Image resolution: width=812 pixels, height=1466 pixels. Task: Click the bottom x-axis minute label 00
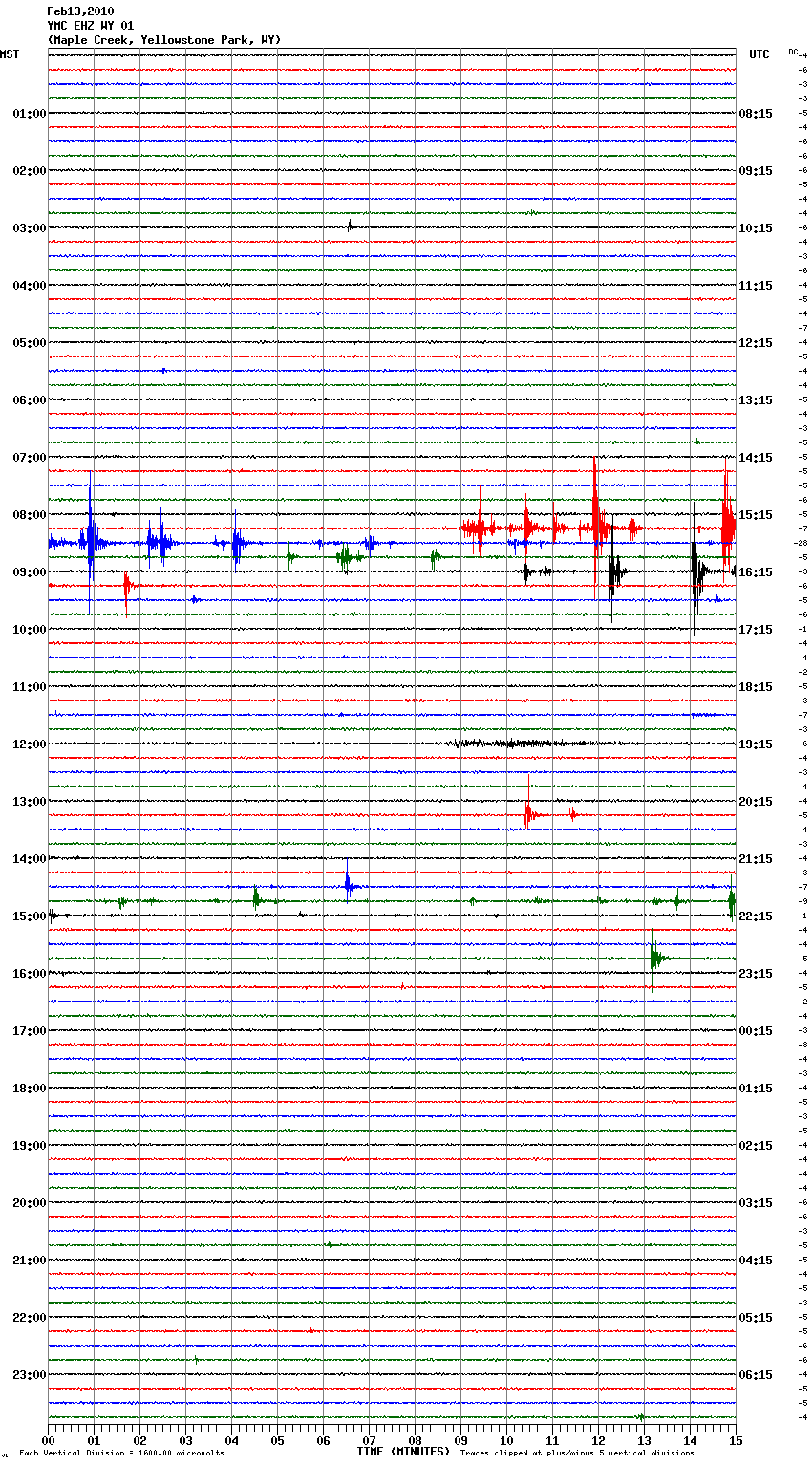[48, 1440]
